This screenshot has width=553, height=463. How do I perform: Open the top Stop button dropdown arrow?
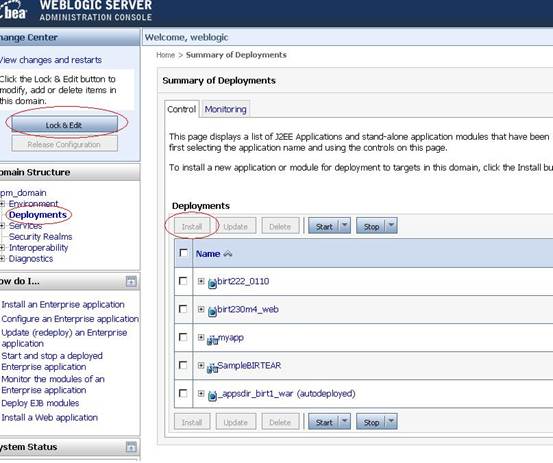[x=391, y=226]
